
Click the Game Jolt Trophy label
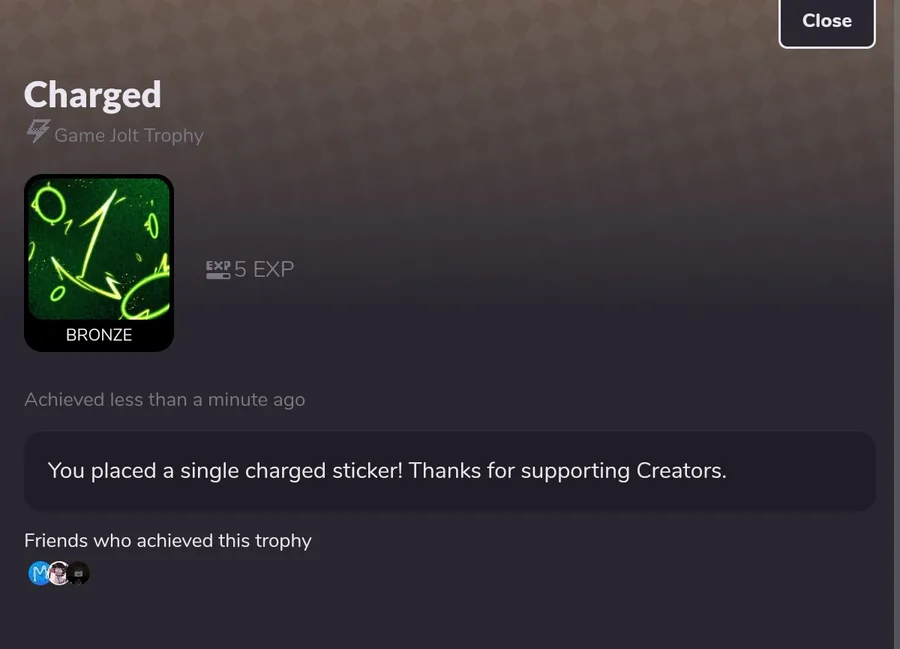point(129,135)
